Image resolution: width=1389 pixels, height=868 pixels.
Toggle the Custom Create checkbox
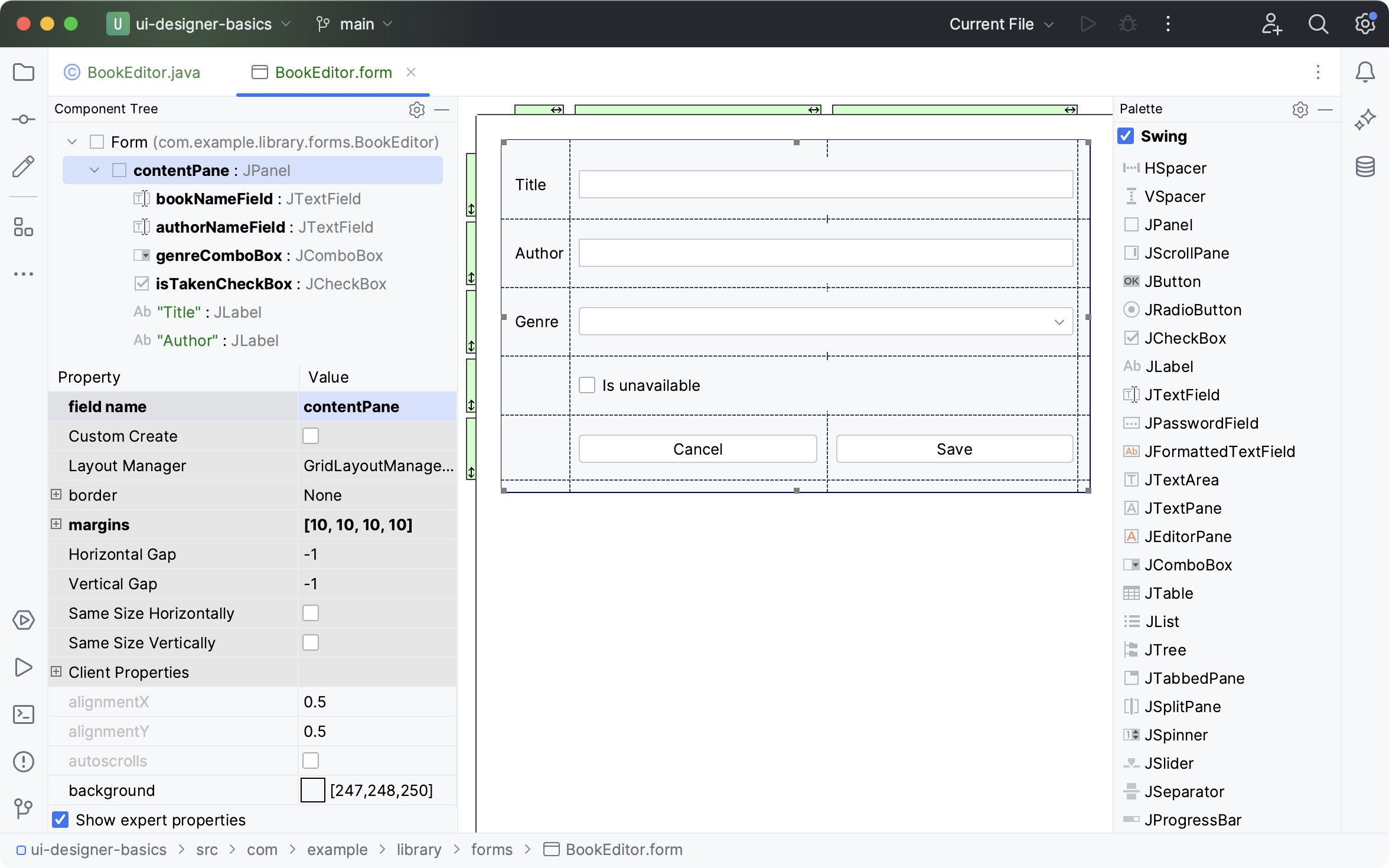click(x=311, y=436)
